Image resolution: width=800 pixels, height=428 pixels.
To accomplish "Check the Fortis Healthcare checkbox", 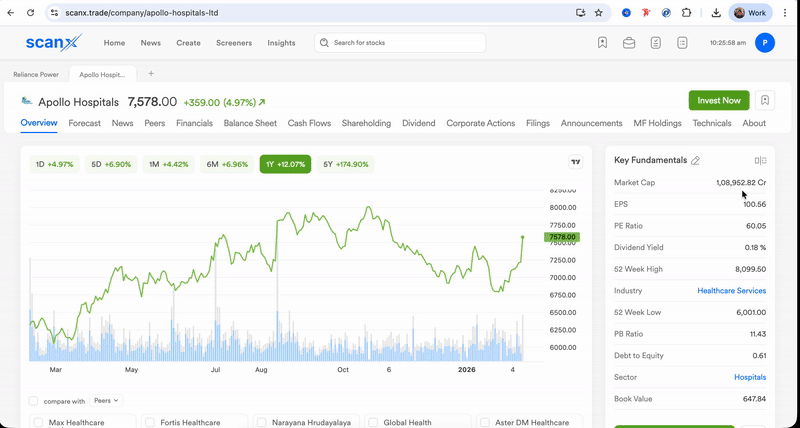I will [x=150, y=422].
